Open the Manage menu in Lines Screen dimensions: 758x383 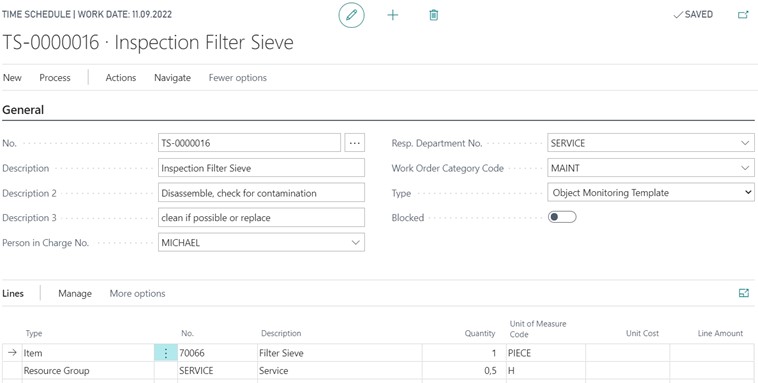75,294
